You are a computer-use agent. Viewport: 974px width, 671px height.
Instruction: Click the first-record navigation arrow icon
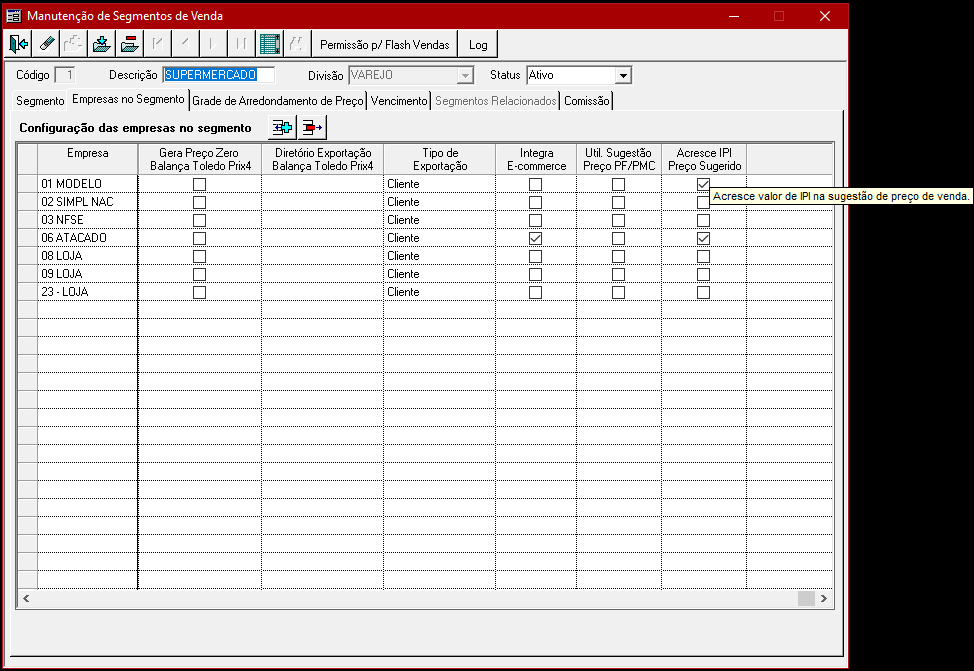pos(157,44)
